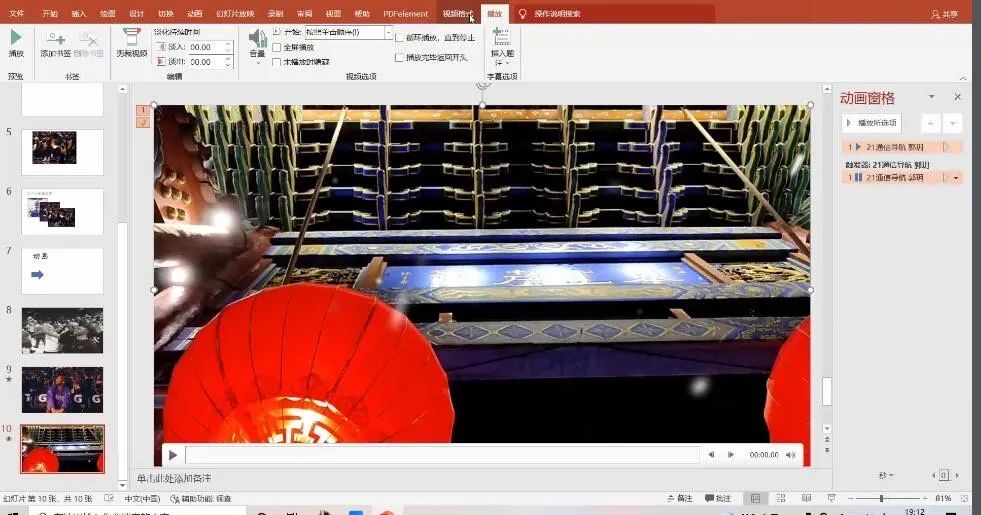Open the Animation Pane options dropdown arrow
981x515 pixels.
(931, 97)
